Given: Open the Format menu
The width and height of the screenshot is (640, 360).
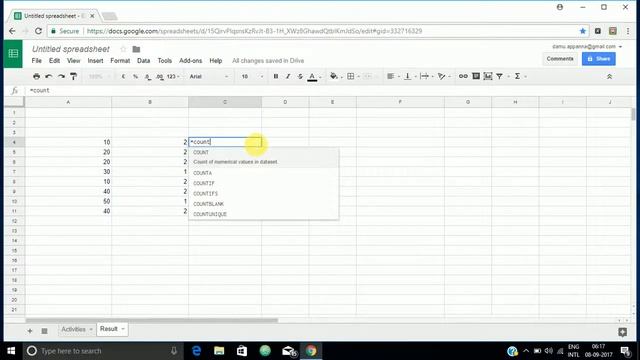Looking at the screenshot, I should coord(120,61).
